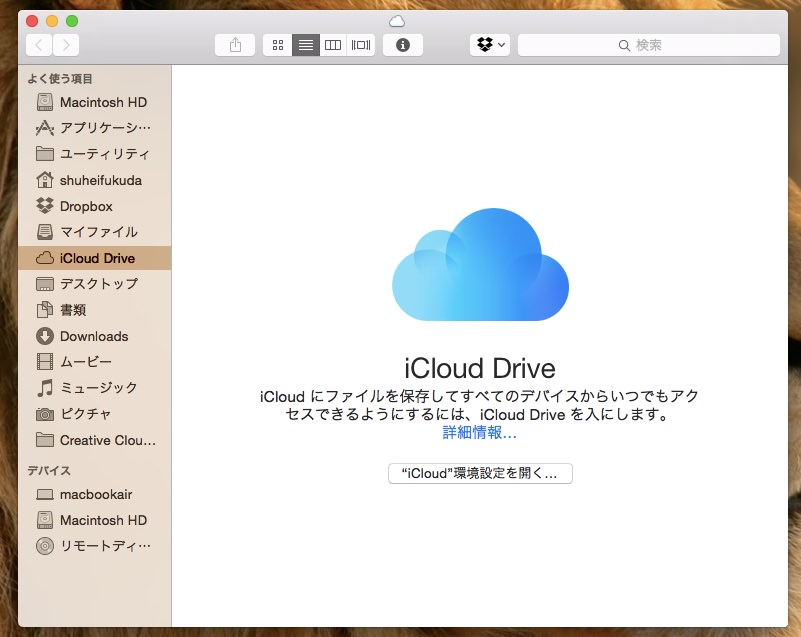Open the アプリケーション sidebar item
801x637 pixels.
95,128
